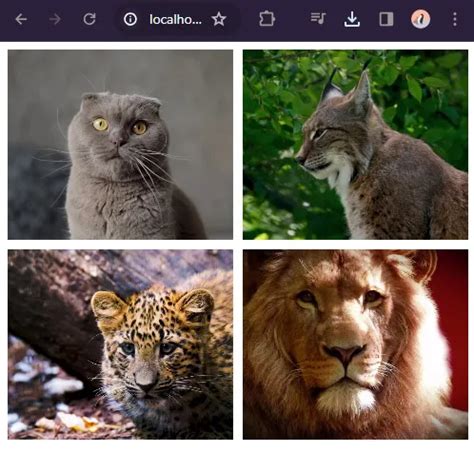
Task: Open the Extensions puzzle icon
Action: click(x=267, y=19)
